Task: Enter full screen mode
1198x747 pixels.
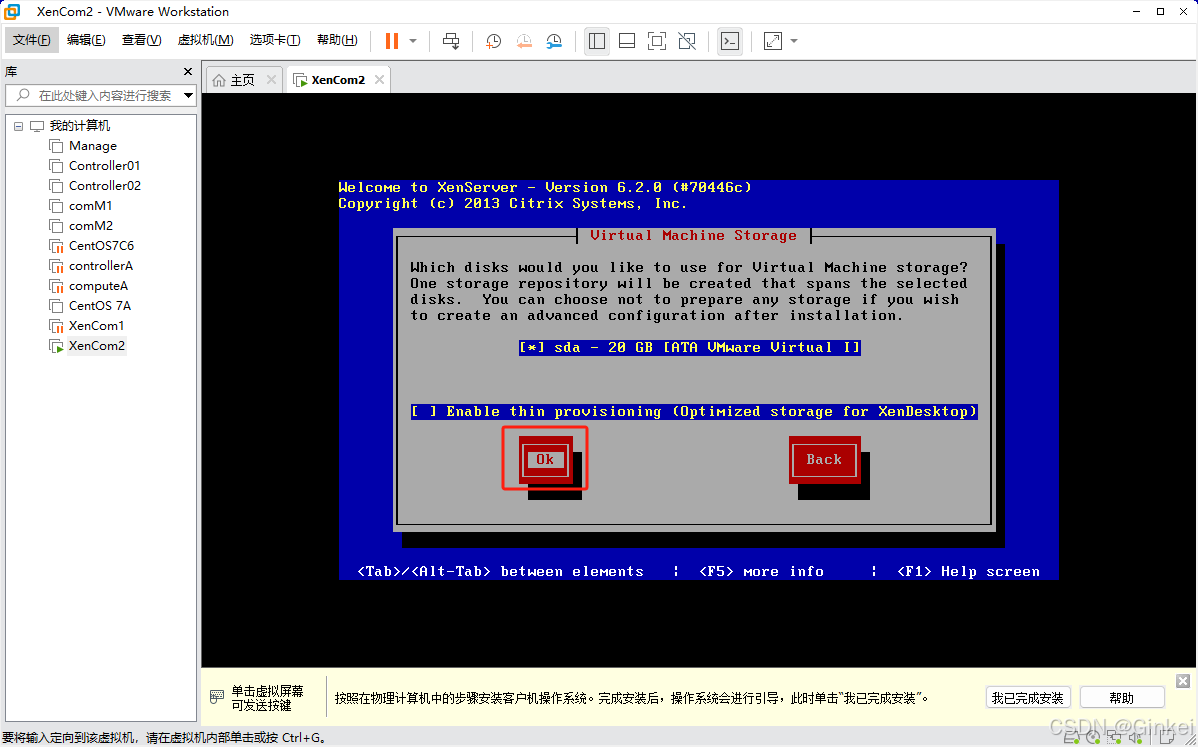Action: [x=656, y=41]
